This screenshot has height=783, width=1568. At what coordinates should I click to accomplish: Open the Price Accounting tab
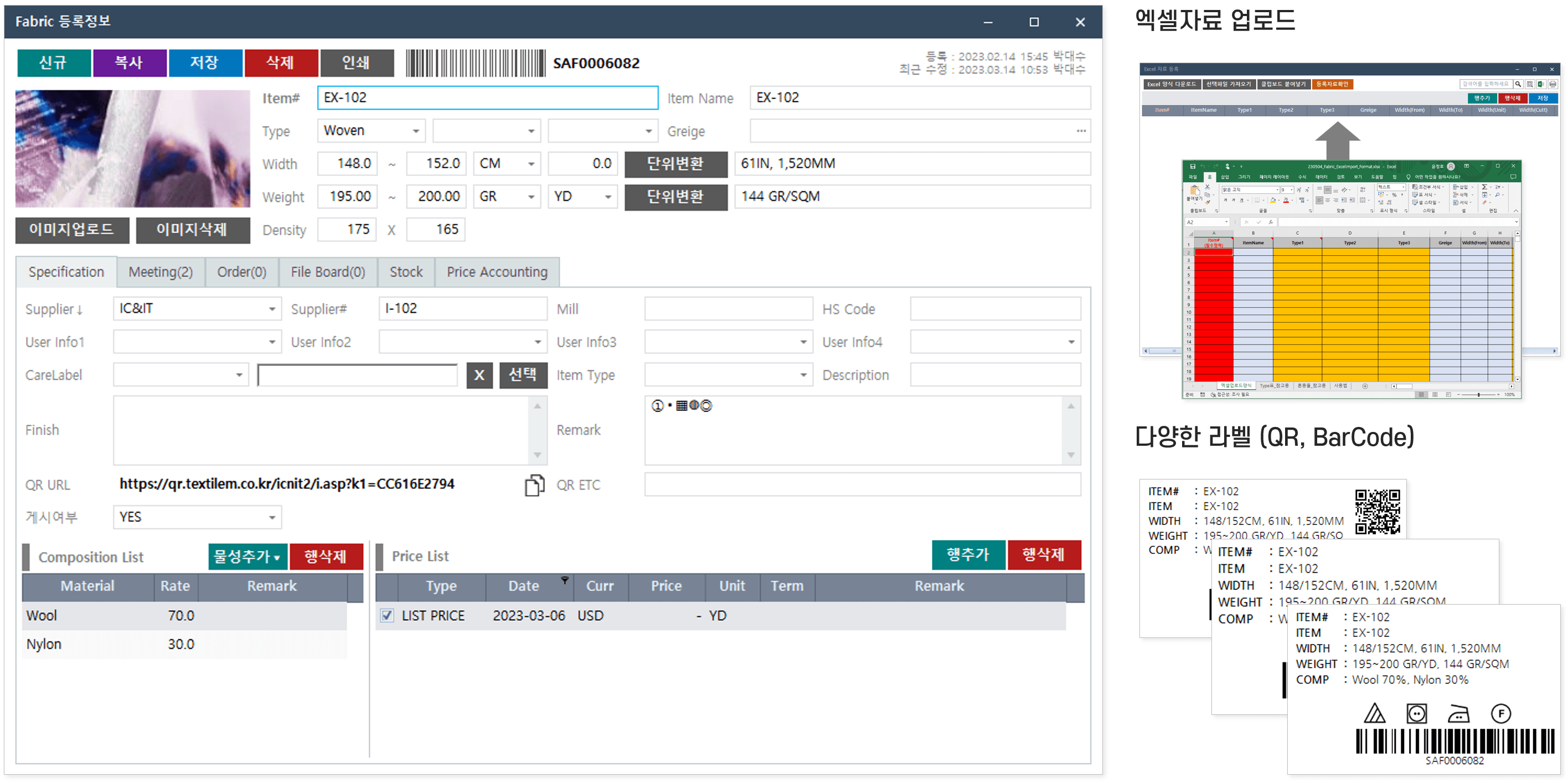(x=497, y=272)
